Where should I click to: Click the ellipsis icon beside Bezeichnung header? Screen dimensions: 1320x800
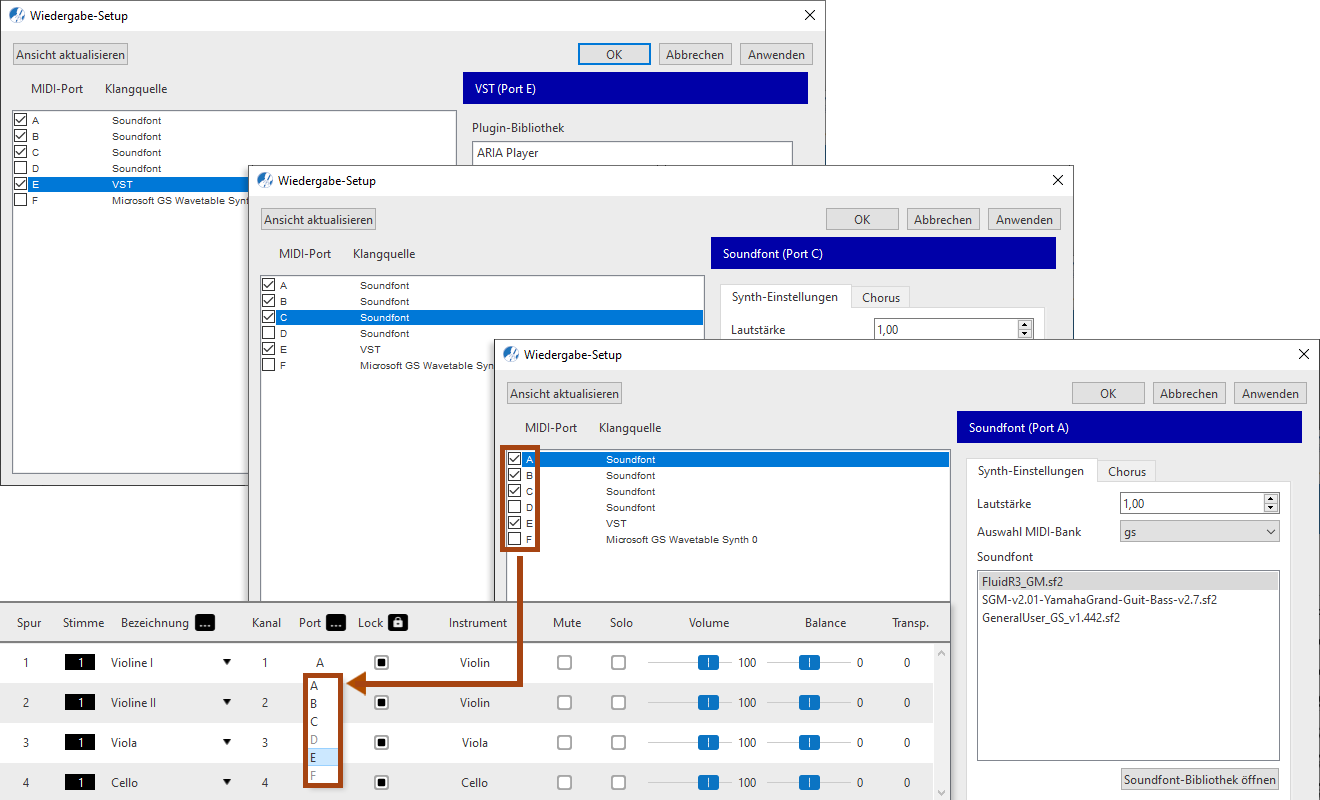[205, 622]
